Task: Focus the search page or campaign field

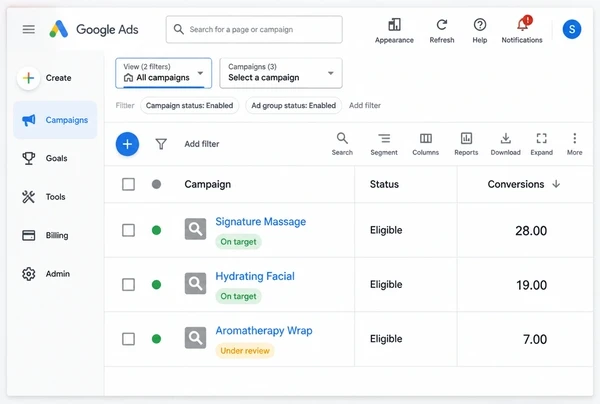Action: pos(254,29)
